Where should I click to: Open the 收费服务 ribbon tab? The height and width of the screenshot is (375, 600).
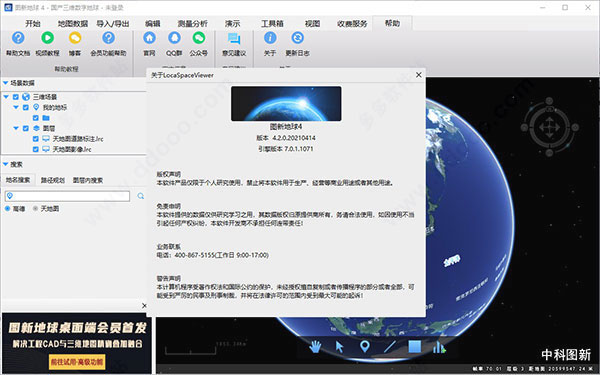pyautogui.click(x=352, y=23)
